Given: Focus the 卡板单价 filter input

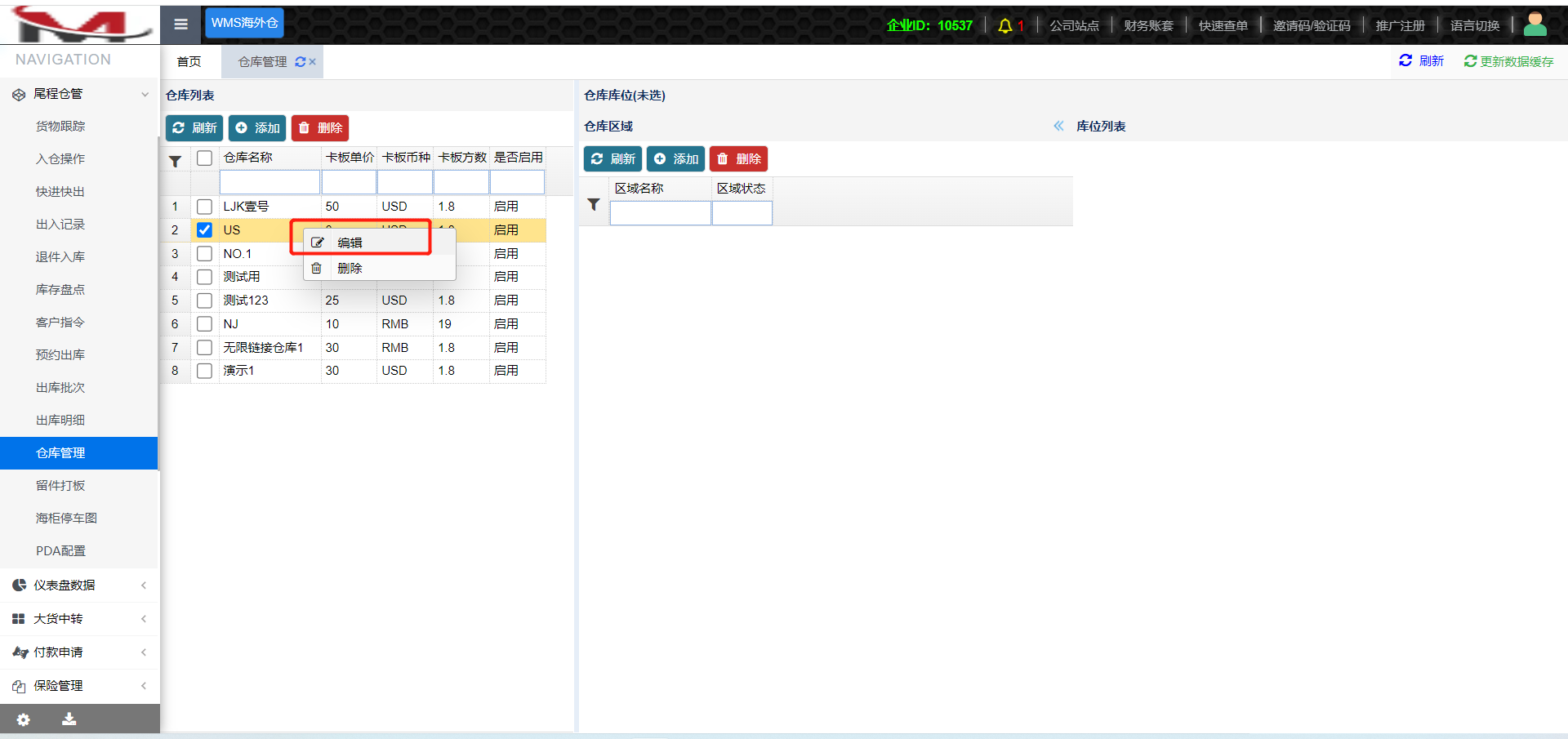Looking at the screenshot, I should coord(349,182).
